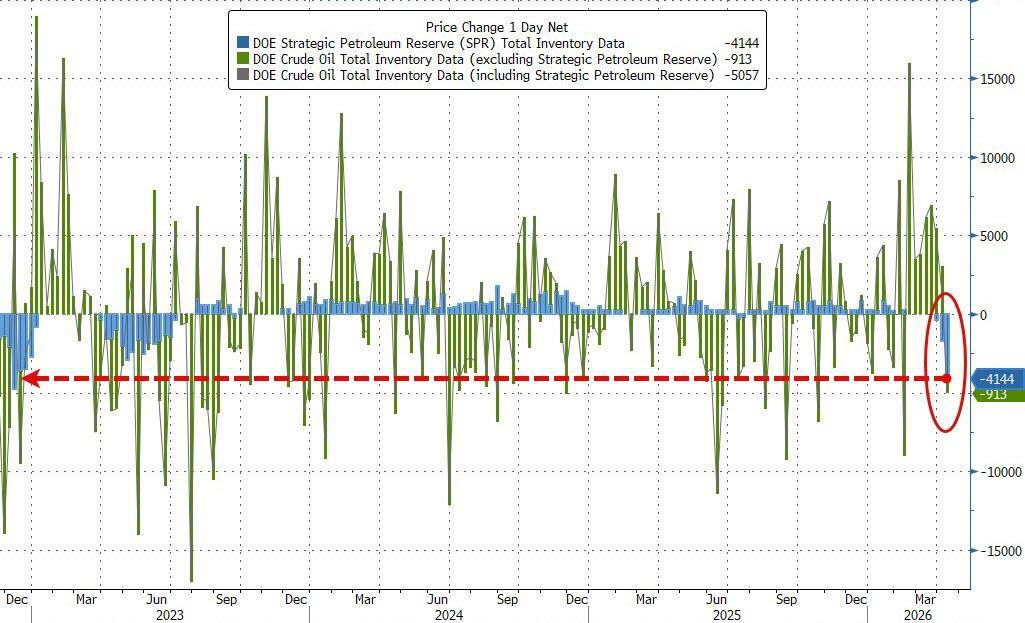Toggle the excluding Strategic Petroleum Reserve series label

click(x=484, y=60)
